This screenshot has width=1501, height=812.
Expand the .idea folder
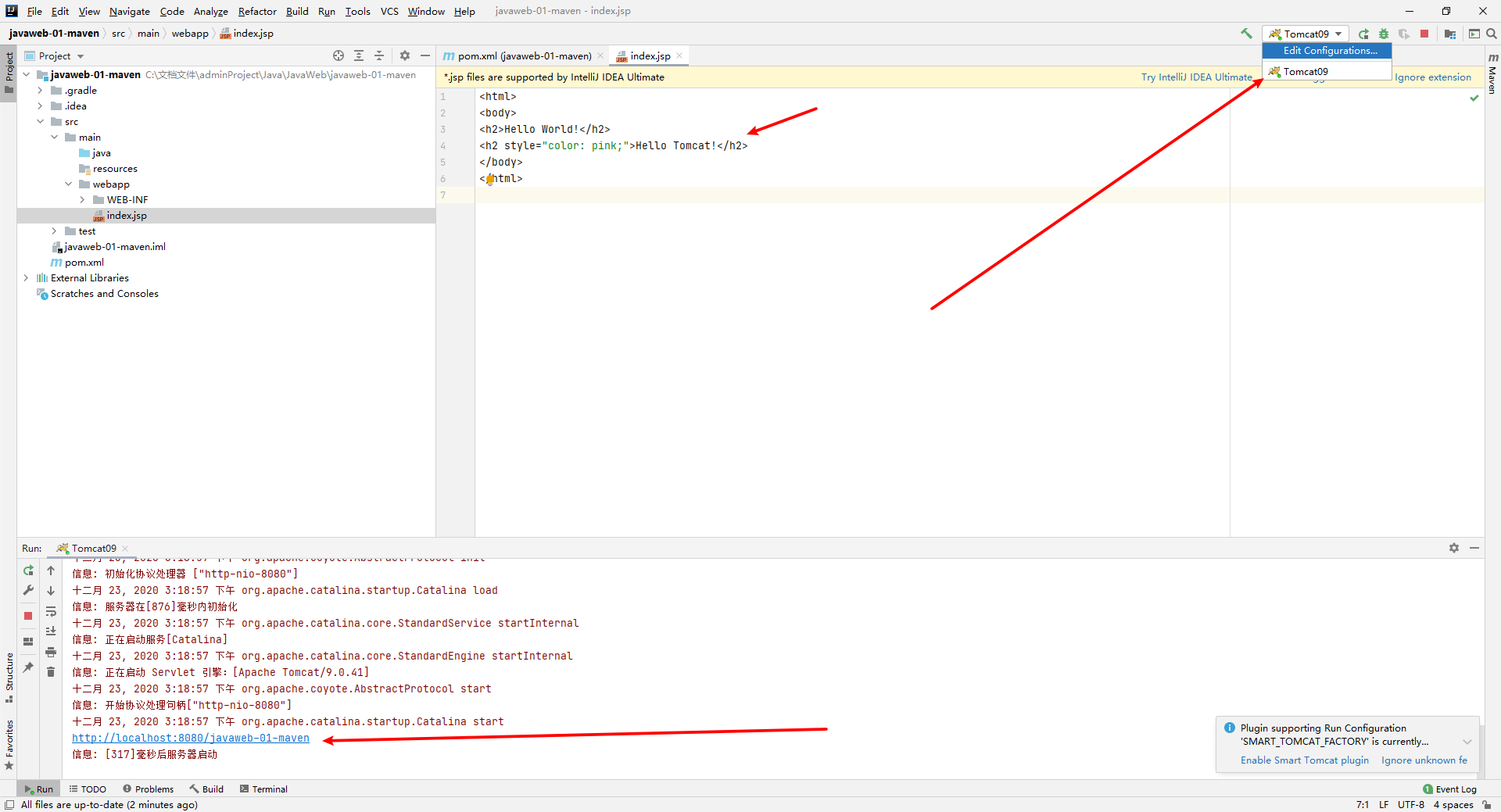pos(40,106)
